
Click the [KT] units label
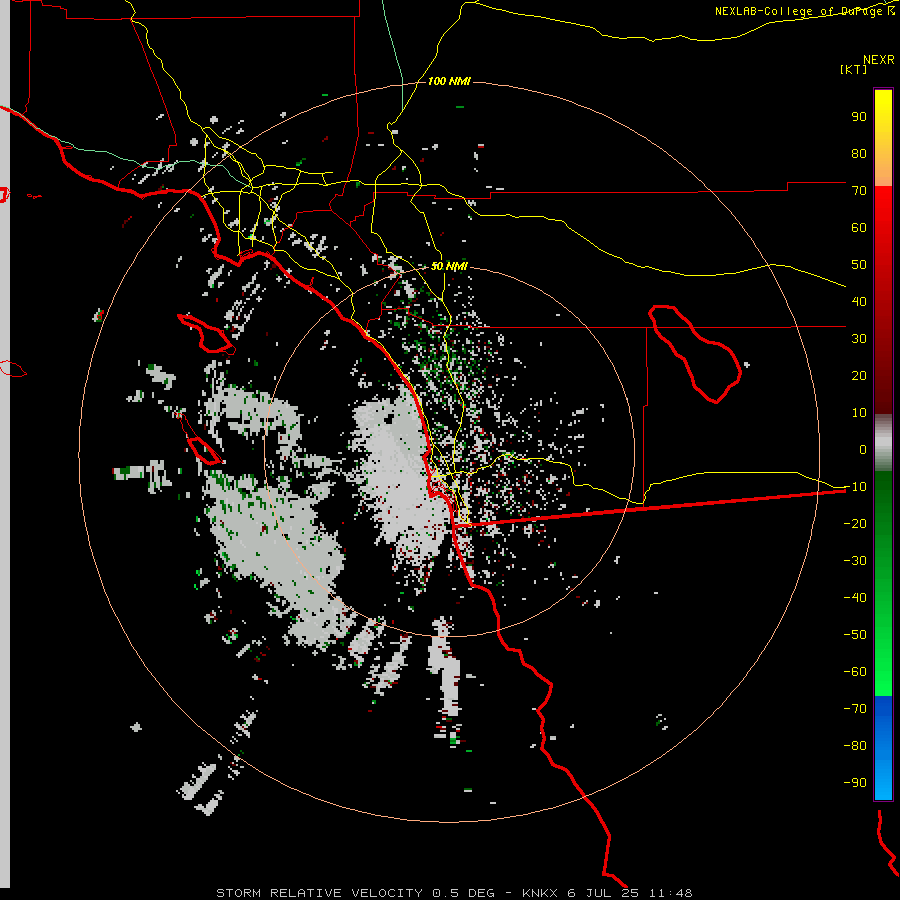click(853, 69)
